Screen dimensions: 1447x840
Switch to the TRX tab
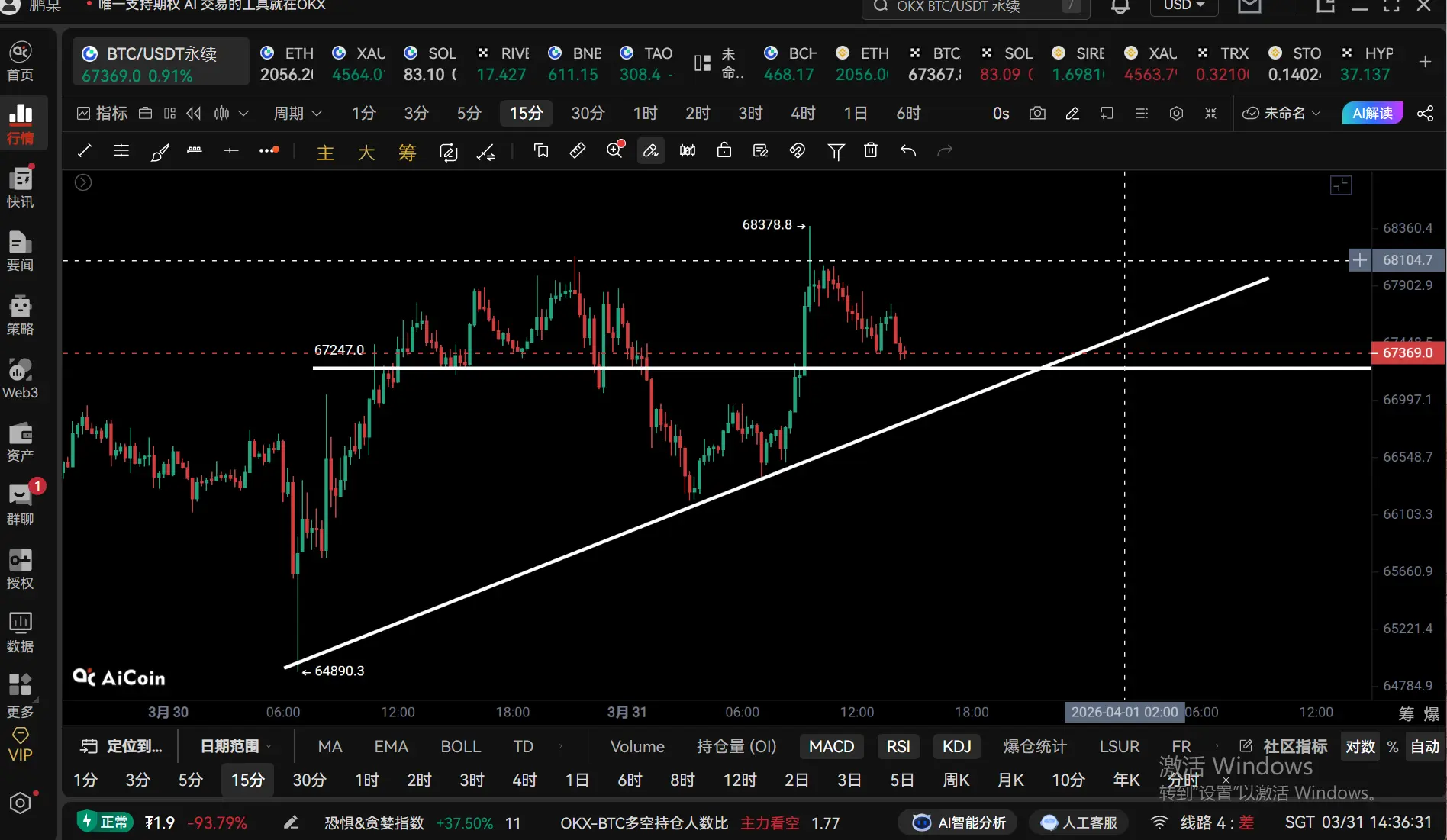1223,63
